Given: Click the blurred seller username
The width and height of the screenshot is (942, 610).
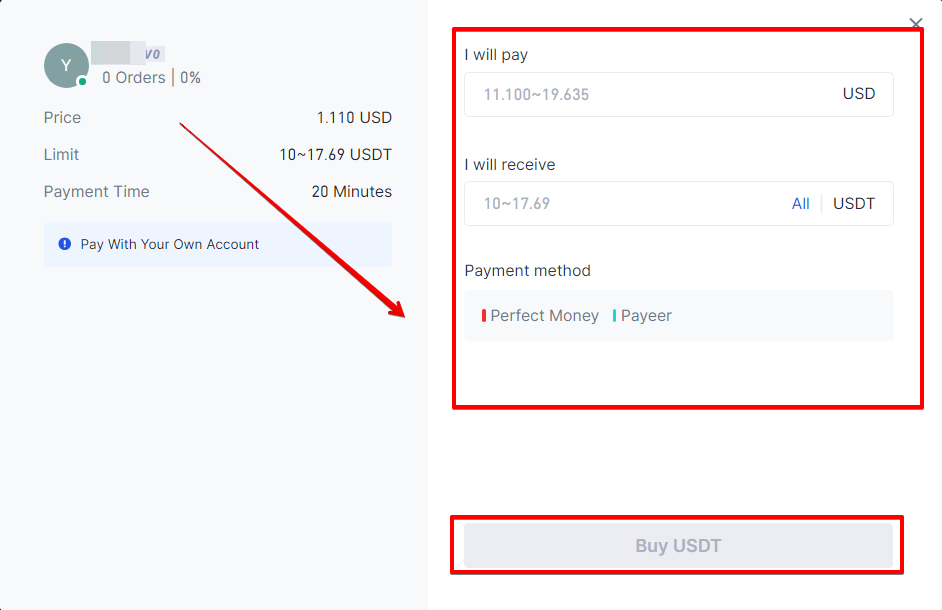Looking at the screenshot, I should (x=118, y=53).
